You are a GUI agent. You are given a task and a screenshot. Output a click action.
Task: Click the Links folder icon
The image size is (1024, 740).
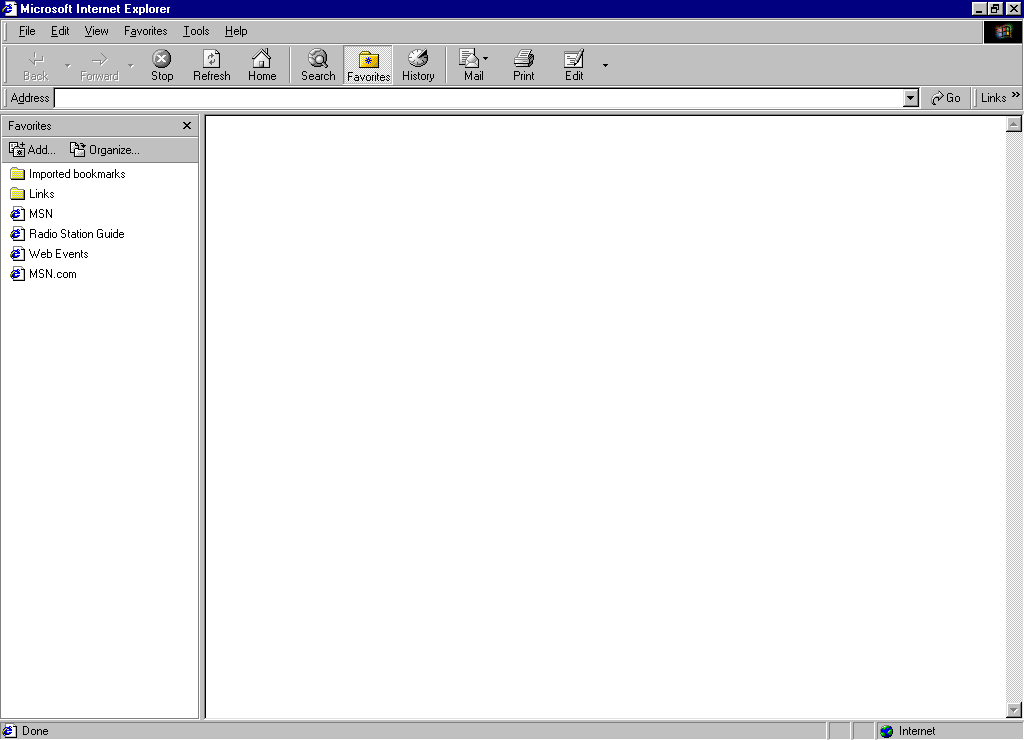point(18,194)
